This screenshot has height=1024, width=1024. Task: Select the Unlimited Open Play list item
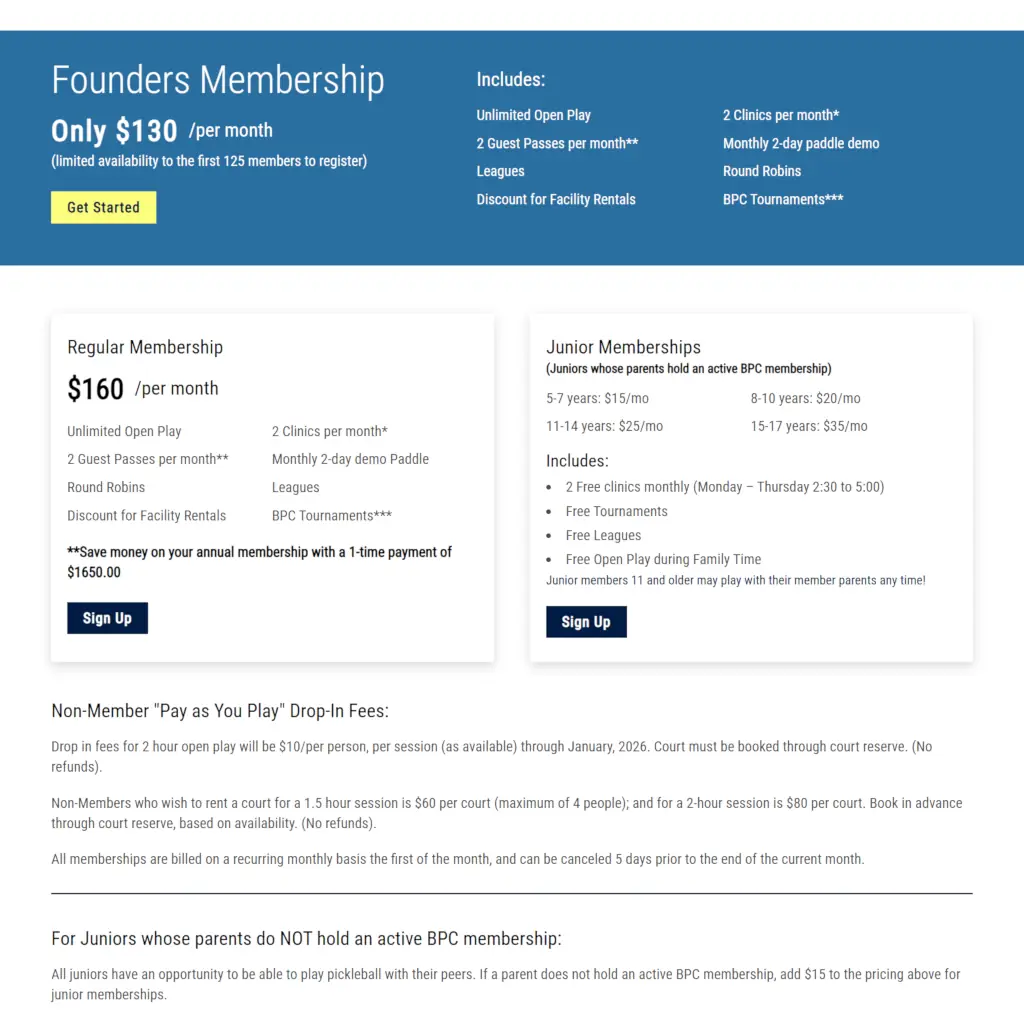[533, 115]
